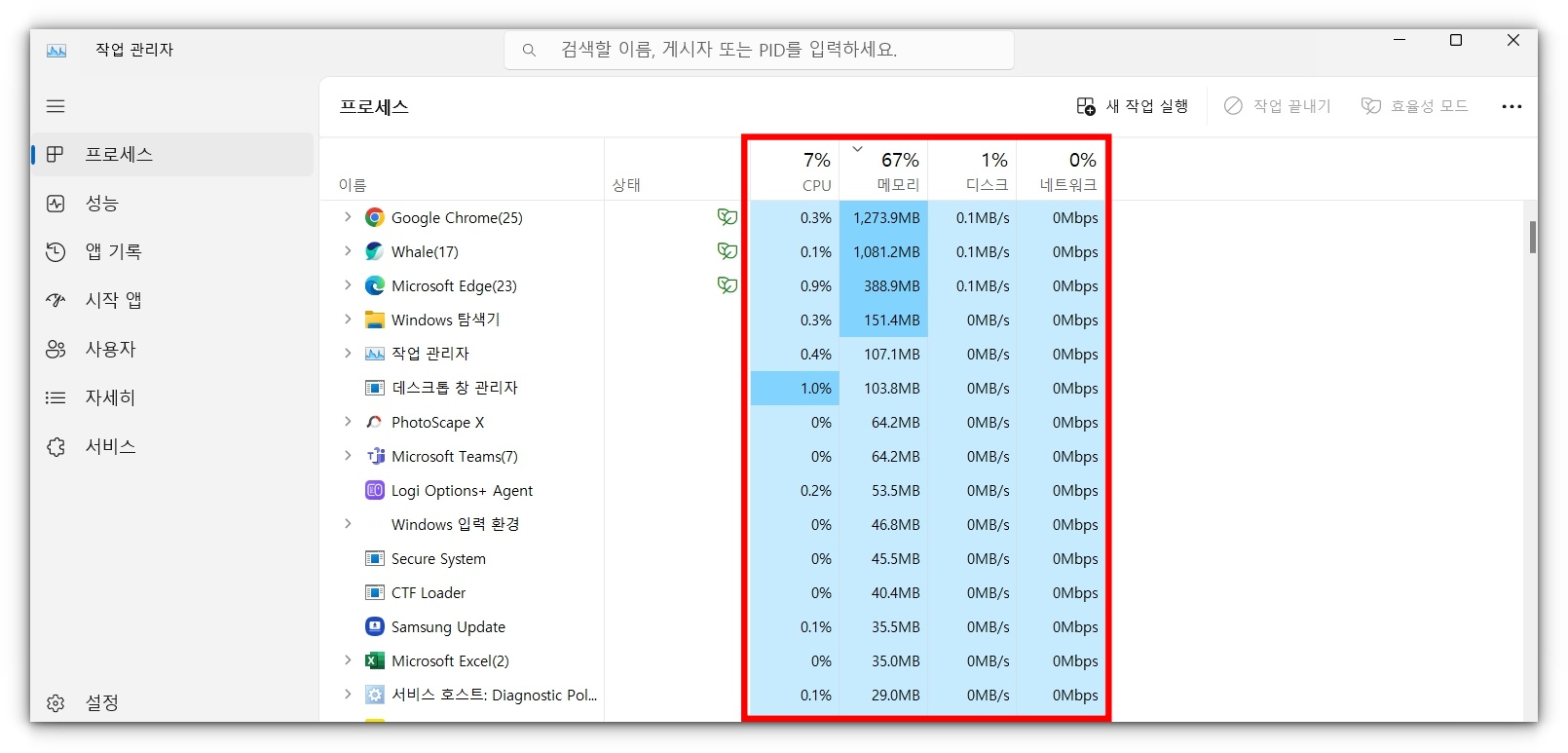1568x753 pixels.
Task: Expand the PhotoScape X process group
Action: pyautogui.click(x=348, y=422)
